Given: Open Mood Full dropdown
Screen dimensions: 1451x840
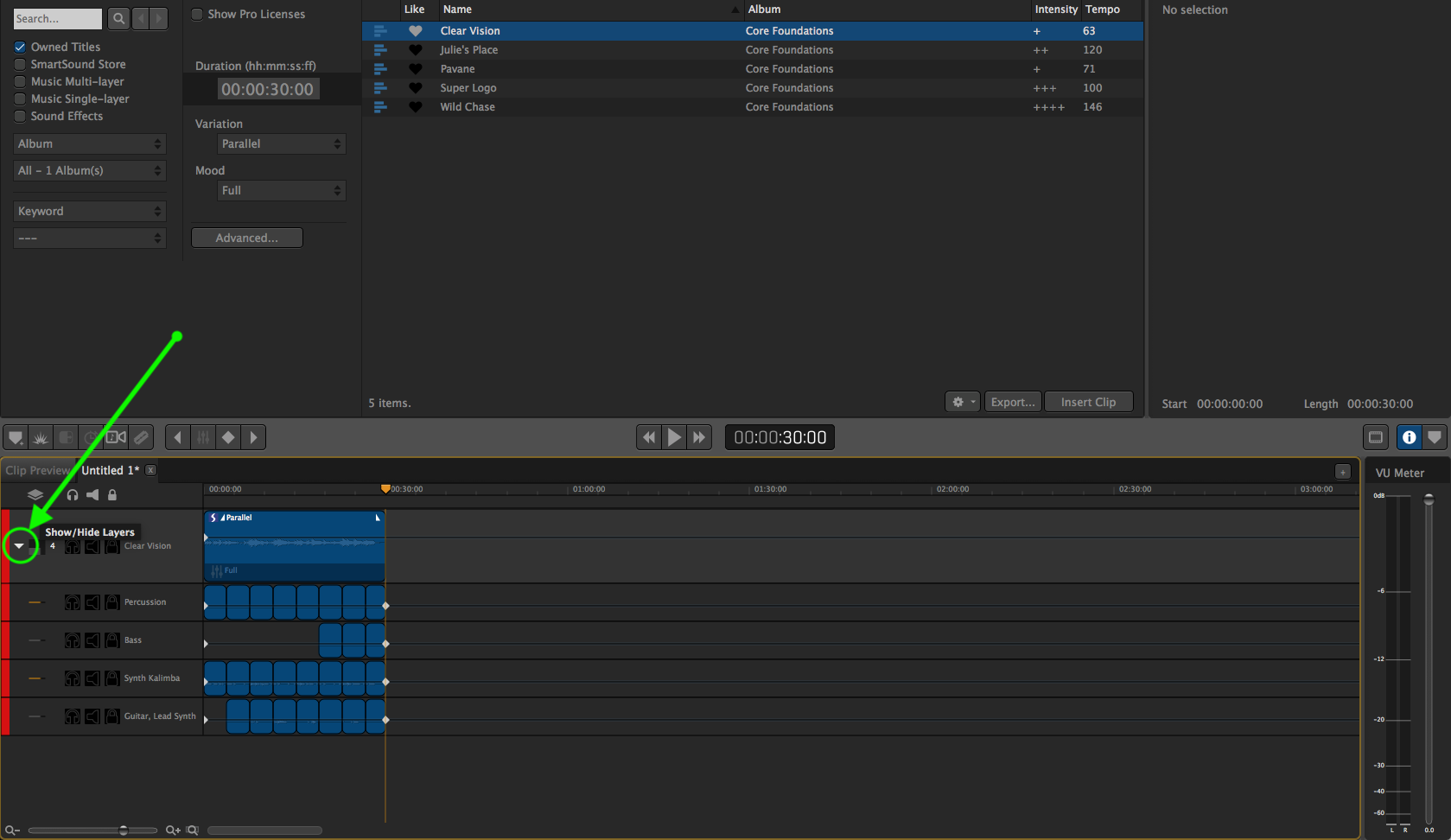Looking at the screenshot, I should coord(282,190).
